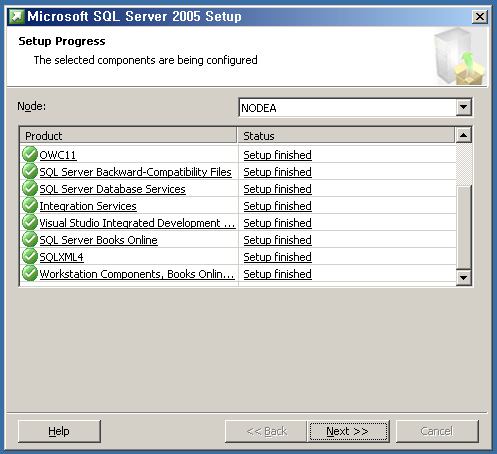Click Setup finished for Workstation Components

coord(277,274)
